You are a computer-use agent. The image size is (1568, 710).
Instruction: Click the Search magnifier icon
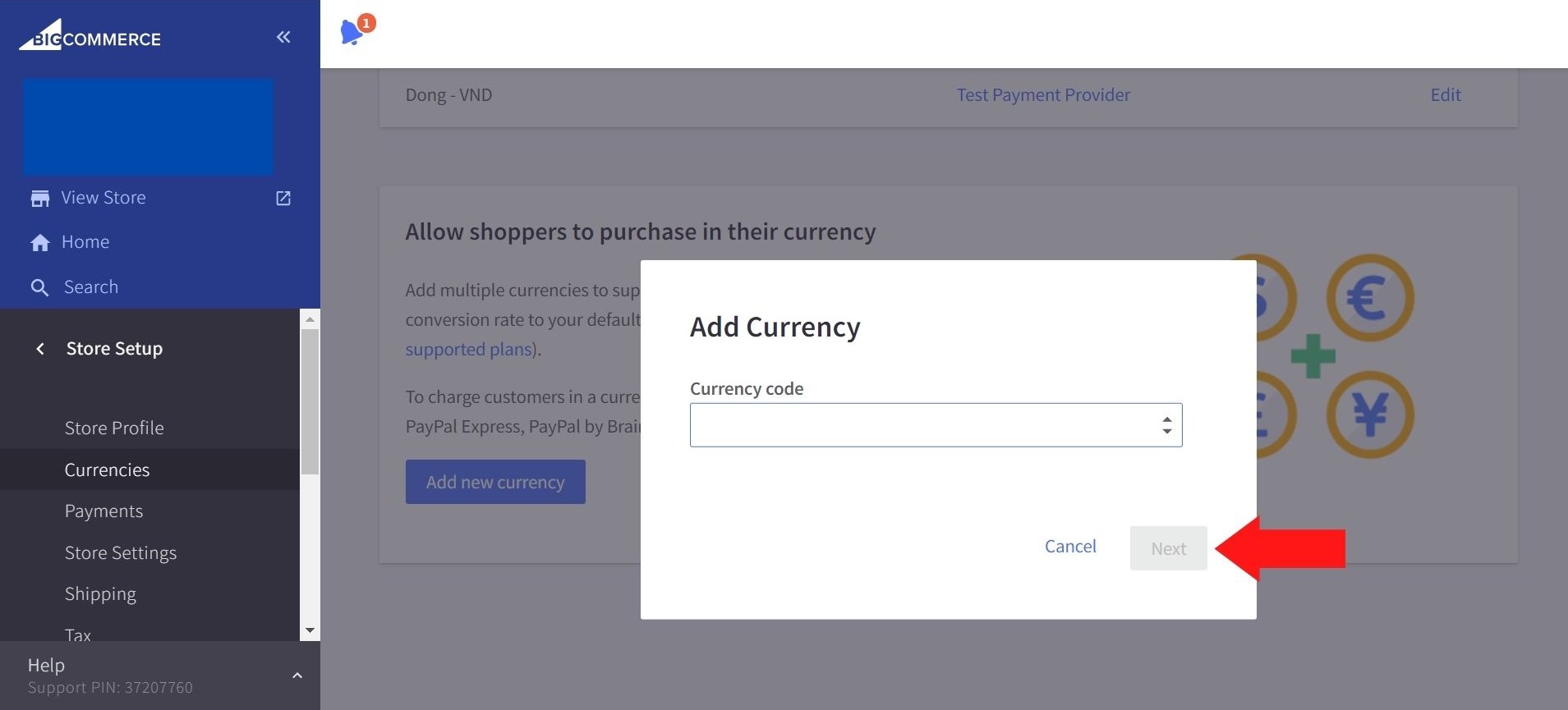click(39, 287)
